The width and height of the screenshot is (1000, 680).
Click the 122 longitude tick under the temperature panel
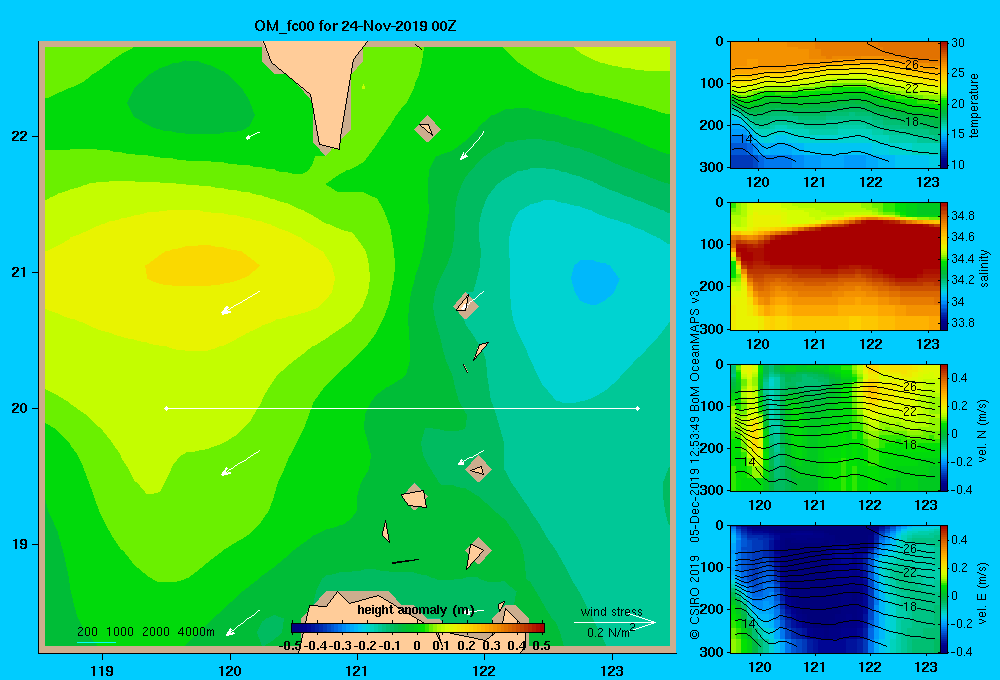pos(871,182)
